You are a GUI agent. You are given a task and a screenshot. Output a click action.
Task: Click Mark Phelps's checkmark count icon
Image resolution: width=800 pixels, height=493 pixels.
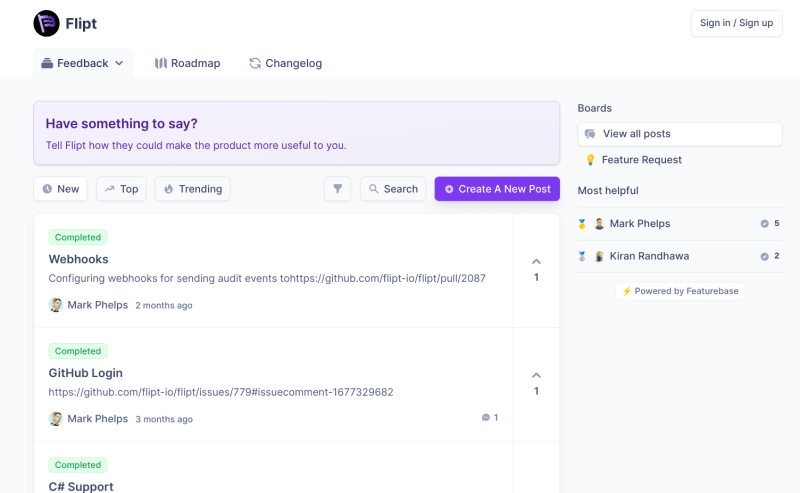click(x=764, y=224)
